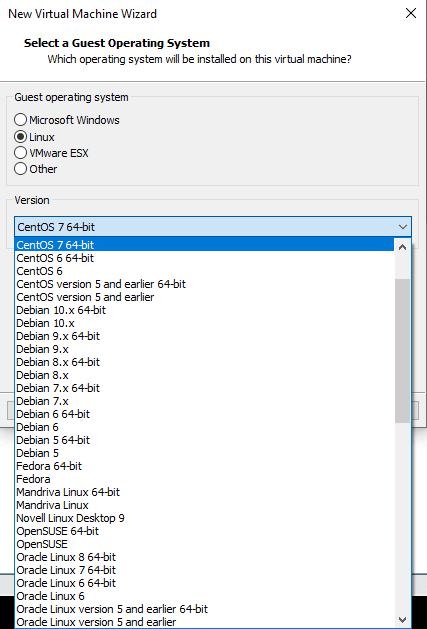427x629 pixels.
Task: Pick CentOS 6 64-bit from list
Action: [205, 258]
